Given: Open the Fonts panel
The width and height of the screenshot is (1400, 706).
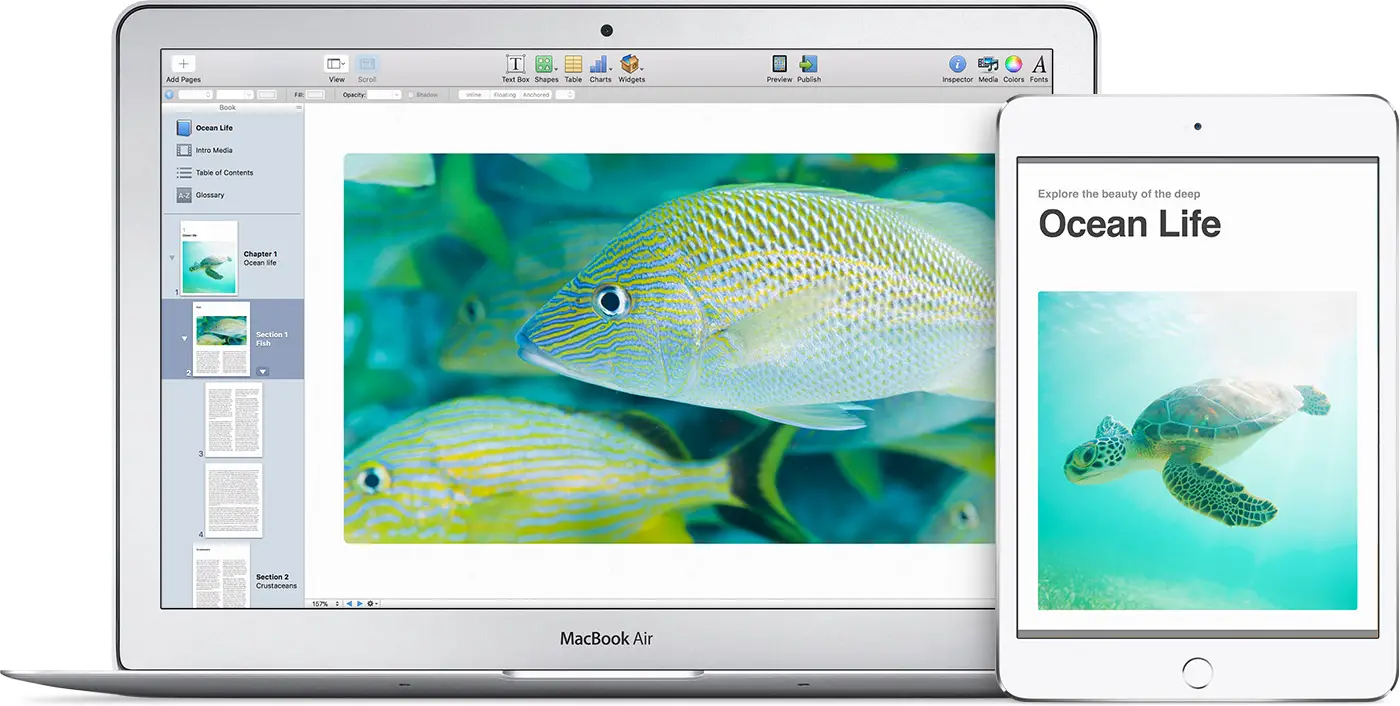Looking at the screenshot, I should tap(1039, 64).
